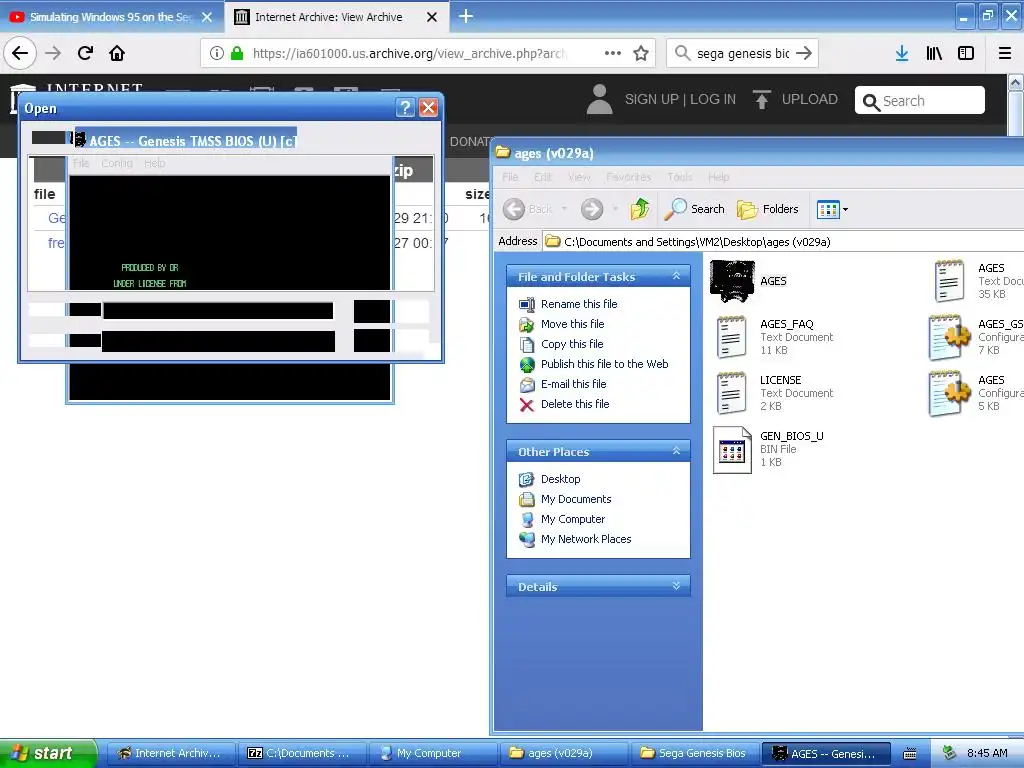Open My Computer from Other Places

[573, 519]
